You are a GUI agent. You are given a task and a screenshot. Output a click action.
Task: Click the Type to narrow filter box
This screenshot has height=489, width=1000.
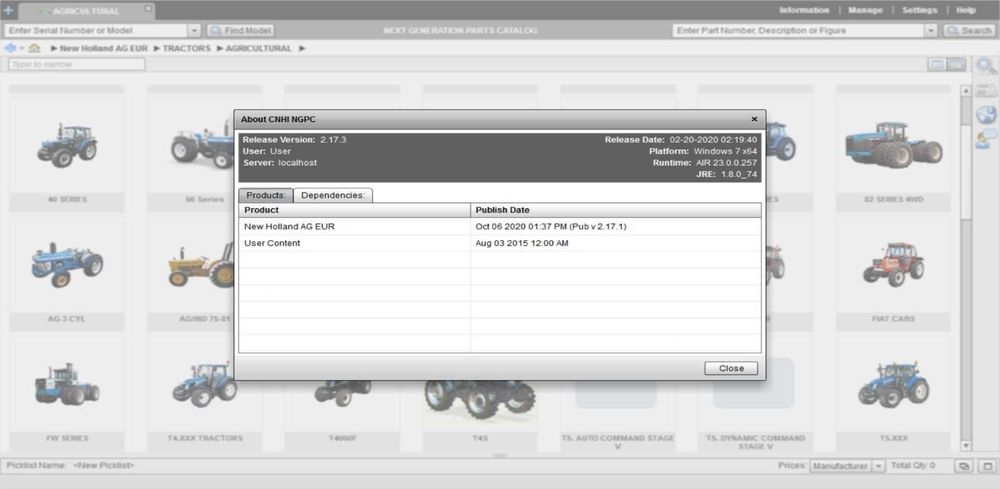pyautogui.click(x=77, y=64)
